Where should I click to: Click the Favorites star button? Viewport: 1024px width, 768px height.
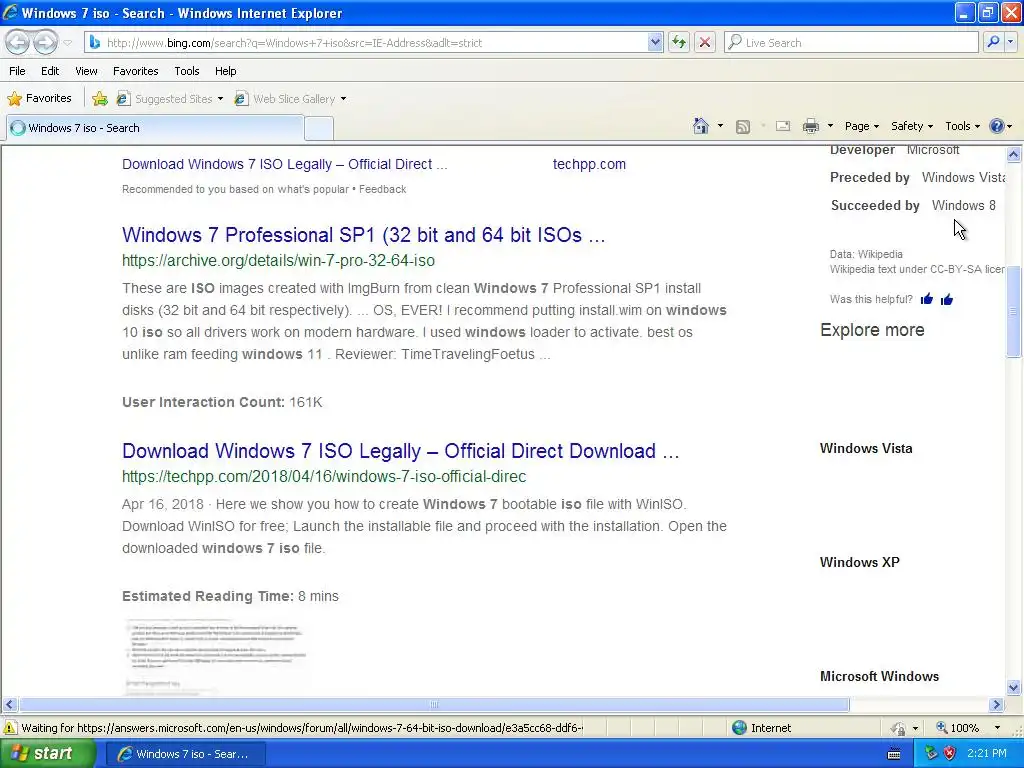(39, 99)
